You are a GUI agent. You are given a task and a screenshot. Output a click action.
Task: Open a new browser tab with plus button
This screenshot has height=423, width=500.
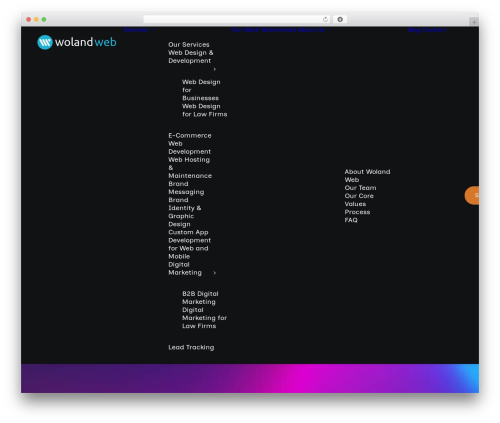474,22
